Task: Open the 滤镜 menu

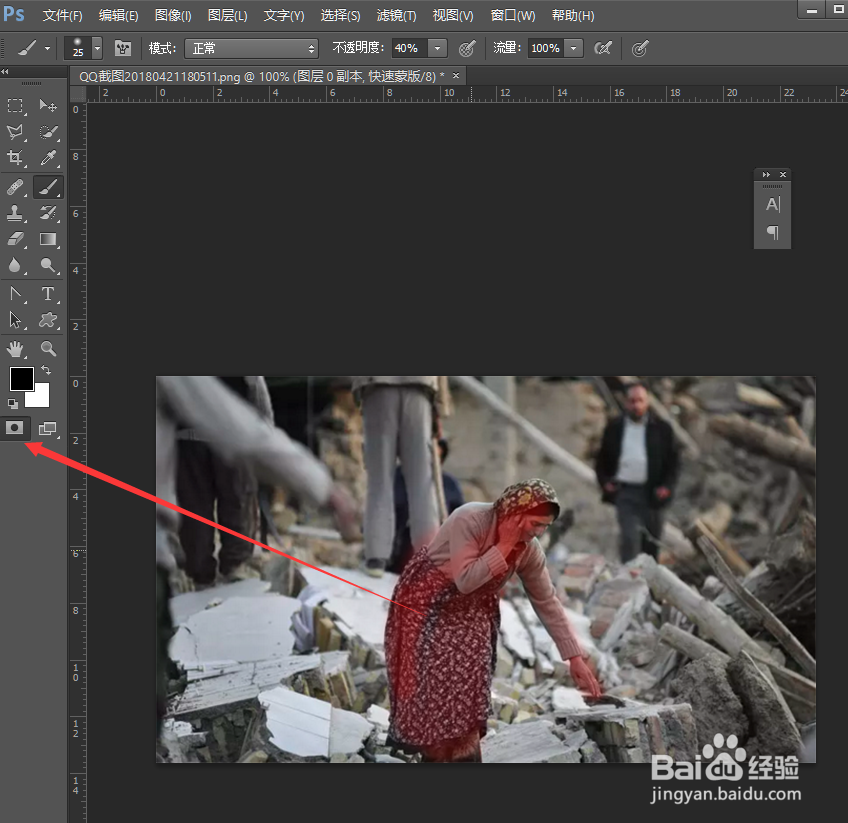Action: pyautogui.click(x=395, y=15)
